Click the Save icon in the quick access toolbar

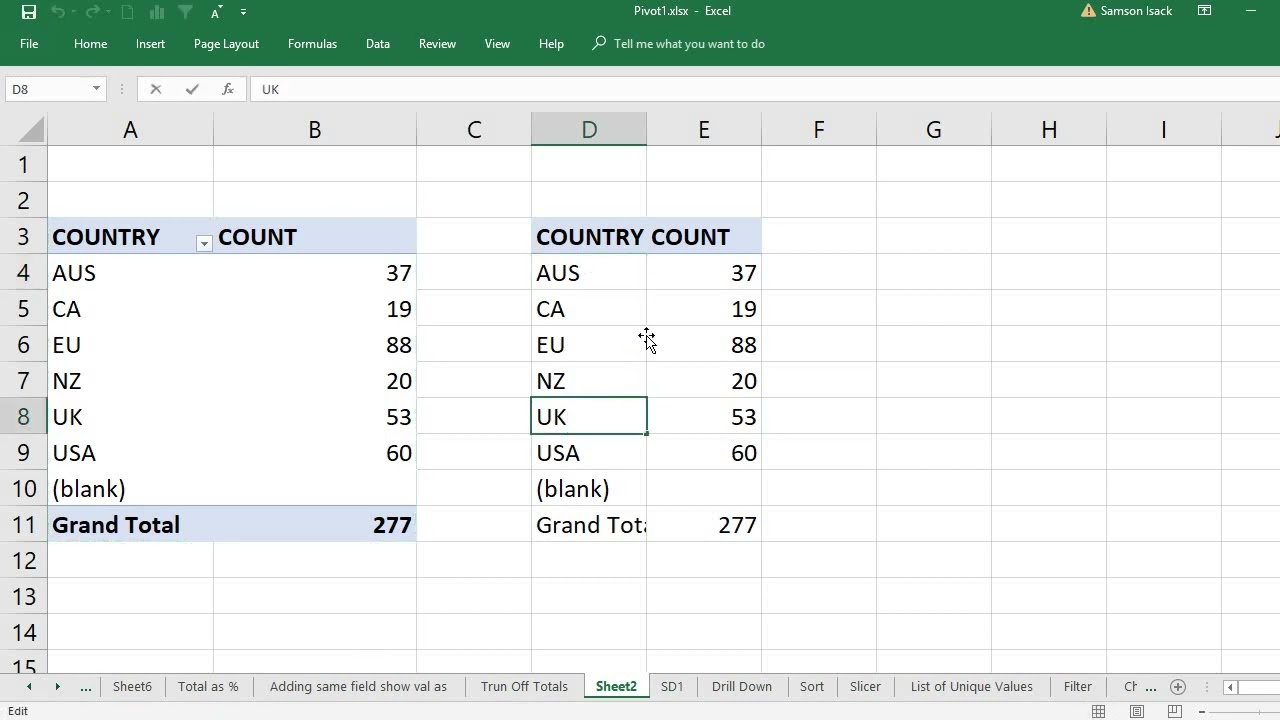[28, 12]
